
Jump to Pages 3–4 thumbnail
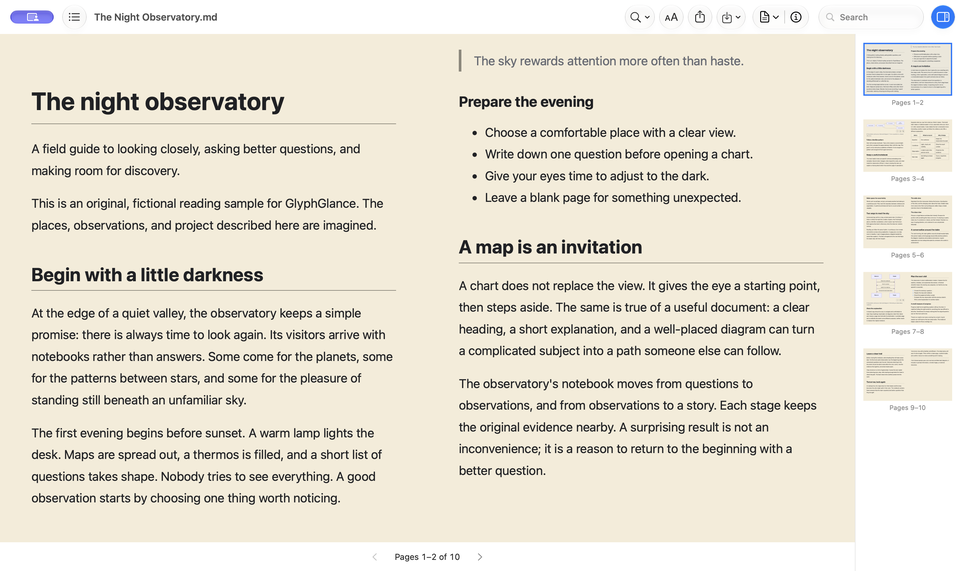[x=907, y=146]
